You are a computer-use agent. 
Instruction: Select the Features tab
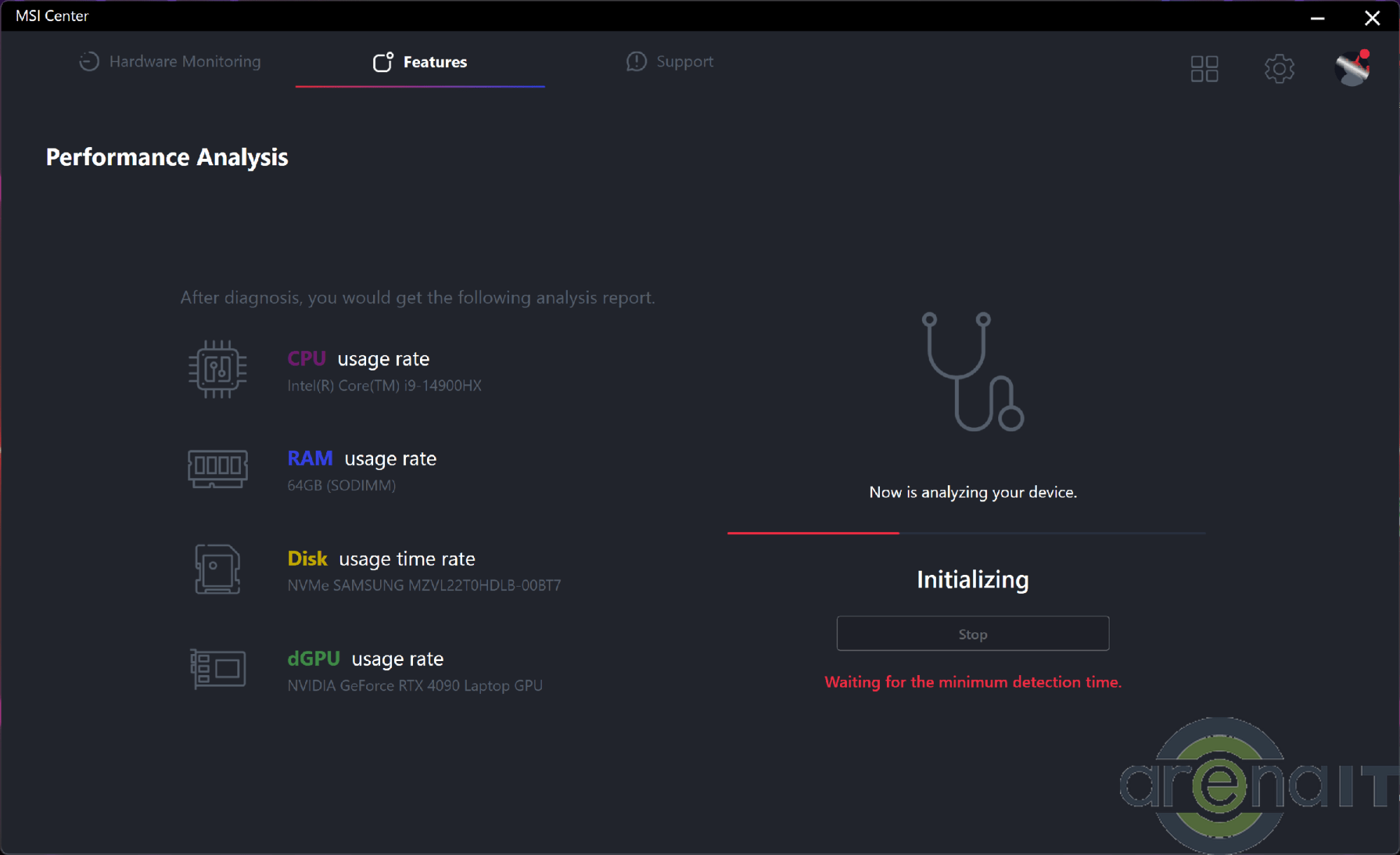(420, 62)
